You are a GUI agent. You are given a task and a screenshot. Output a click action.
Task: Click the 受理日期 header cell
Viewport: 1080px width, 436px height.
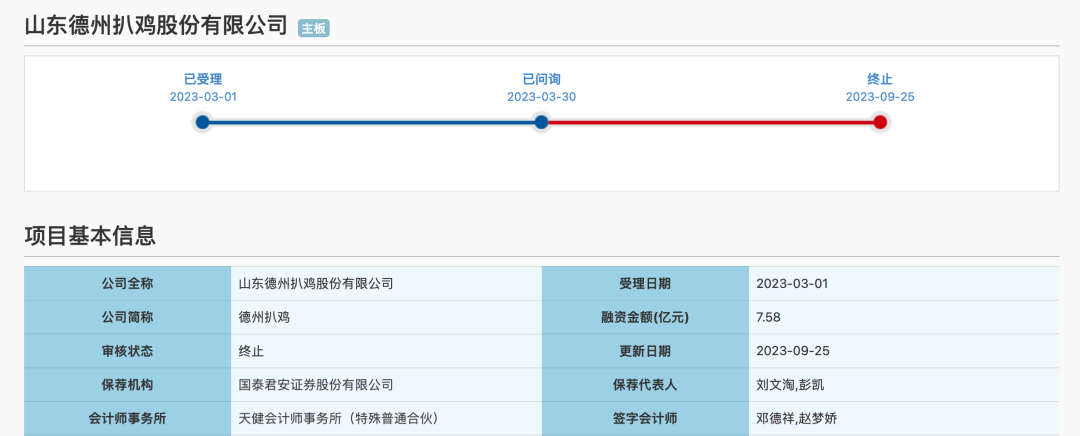(645, 283)
